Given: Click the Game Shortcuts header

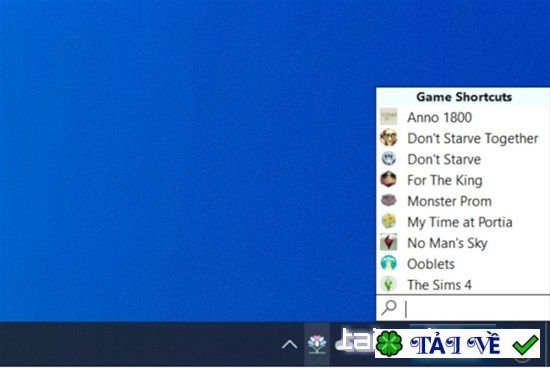Looking at the screenshot, I should click(464, 97).
